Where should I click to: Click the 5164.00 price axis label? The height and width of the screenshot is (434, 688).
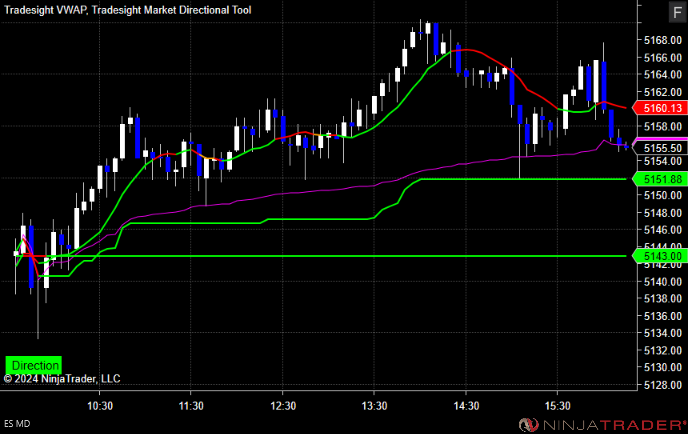[x=663, y=75]
